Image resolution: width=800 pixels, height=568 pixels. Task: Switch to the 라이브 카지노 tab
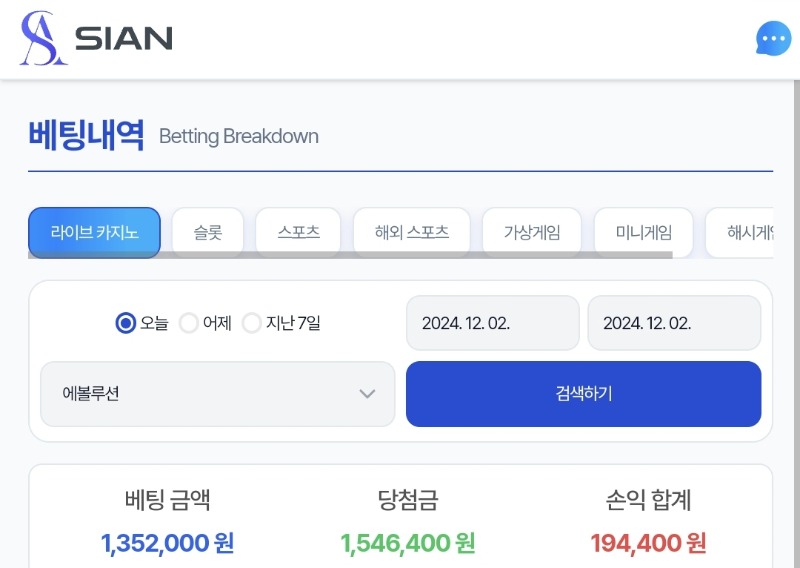[x=94, y=233]
